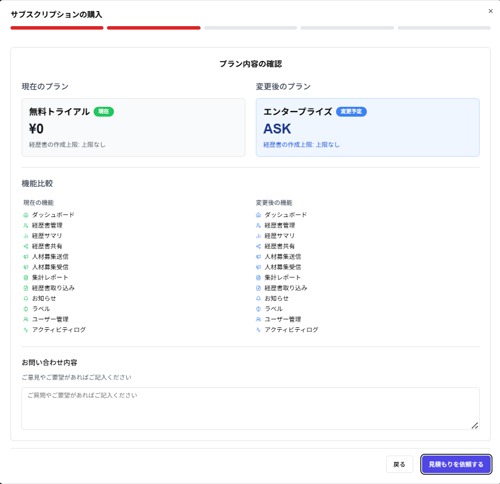
Task: Click the green 現在 badge
Action: (104, 112)
